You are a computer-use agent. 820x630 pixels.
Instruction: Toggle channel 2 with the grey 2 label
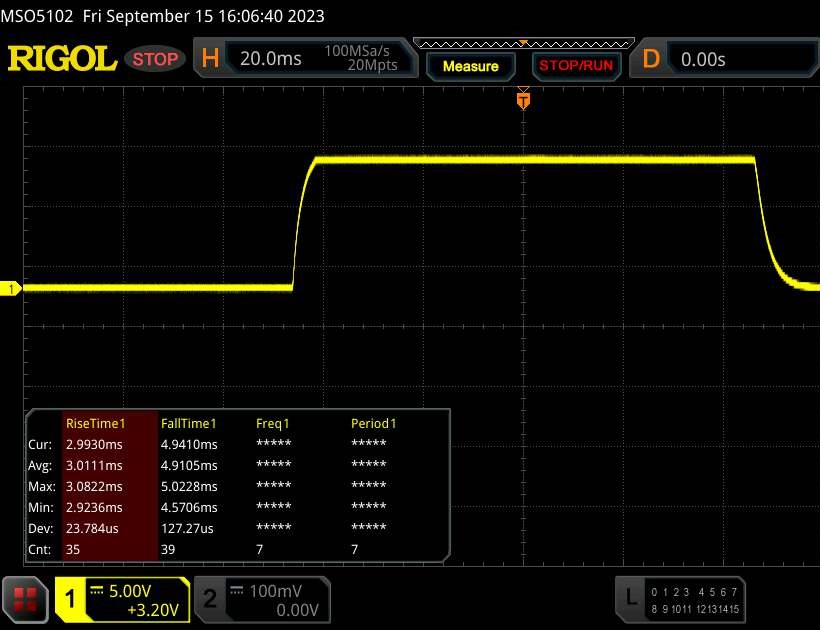(x=210, y=600)
